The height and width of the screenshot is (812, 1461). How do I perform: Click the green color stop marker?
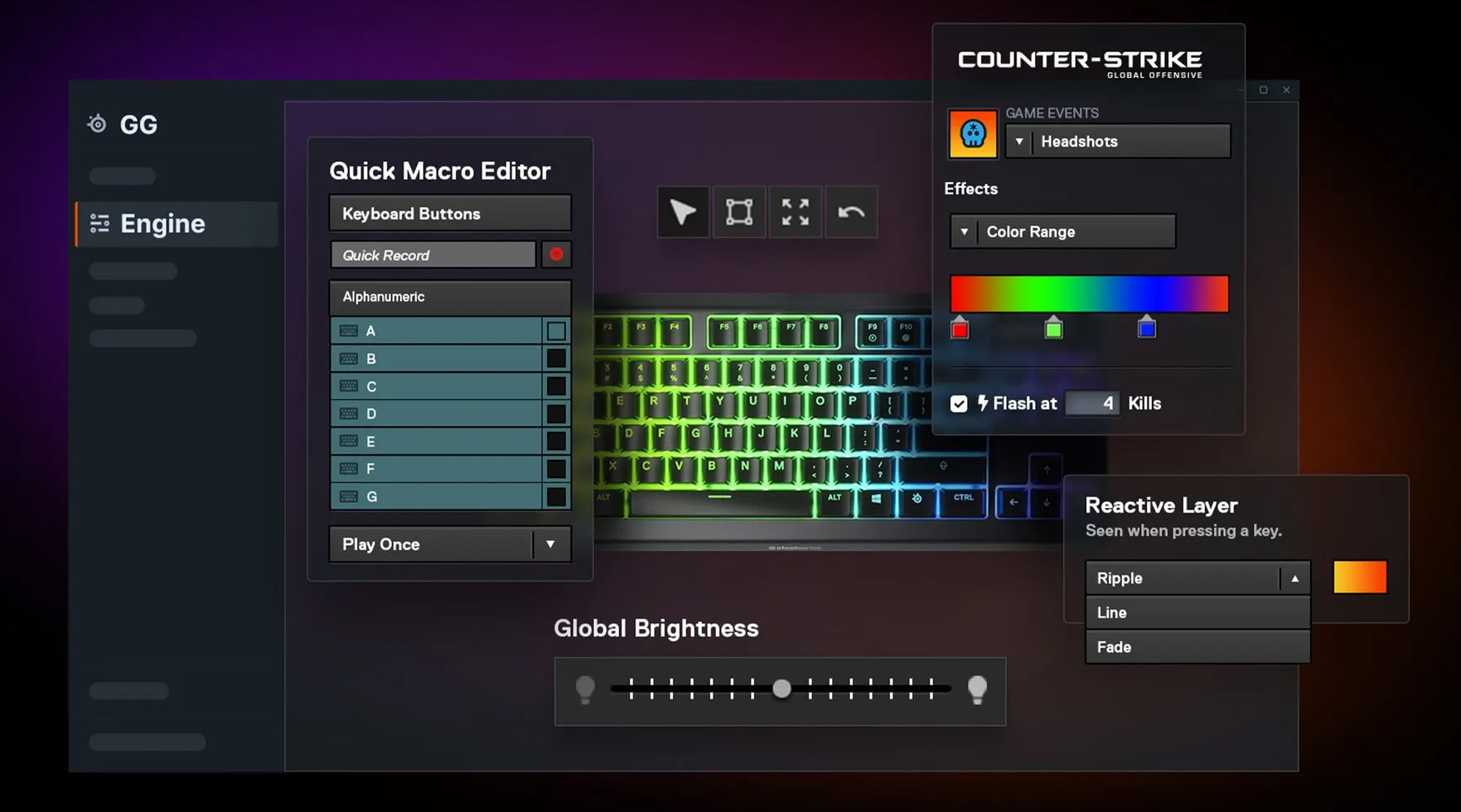1053,328
